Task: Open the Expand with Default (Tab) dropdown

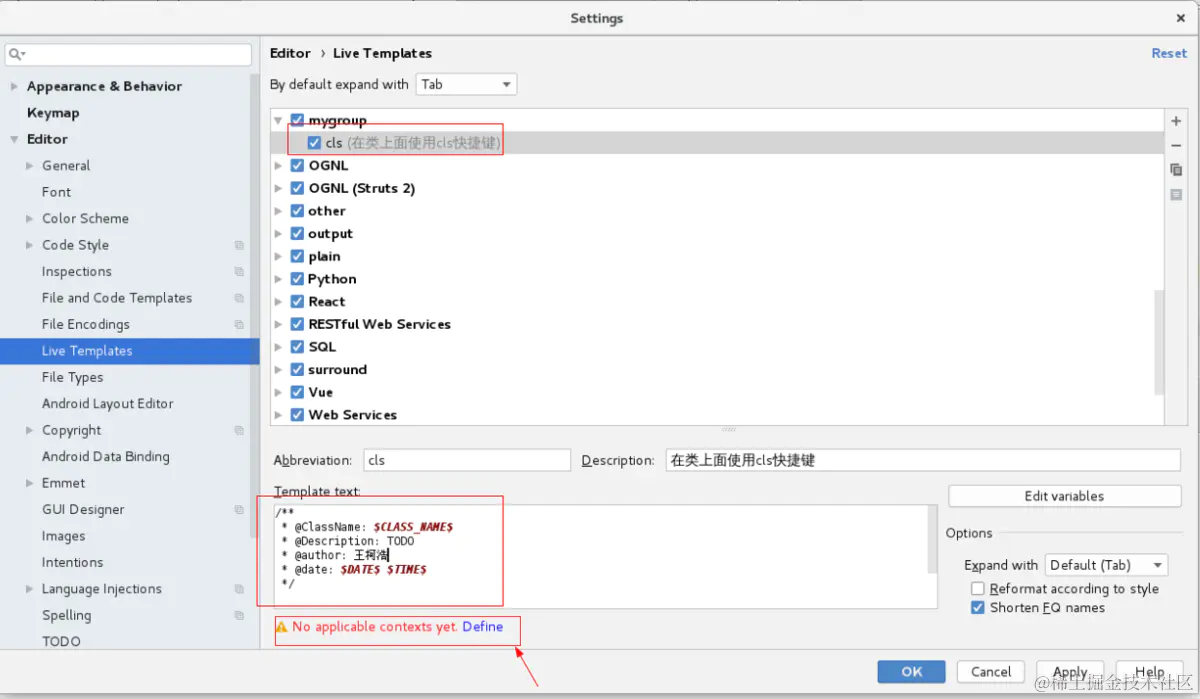Action: [1106, 566]
